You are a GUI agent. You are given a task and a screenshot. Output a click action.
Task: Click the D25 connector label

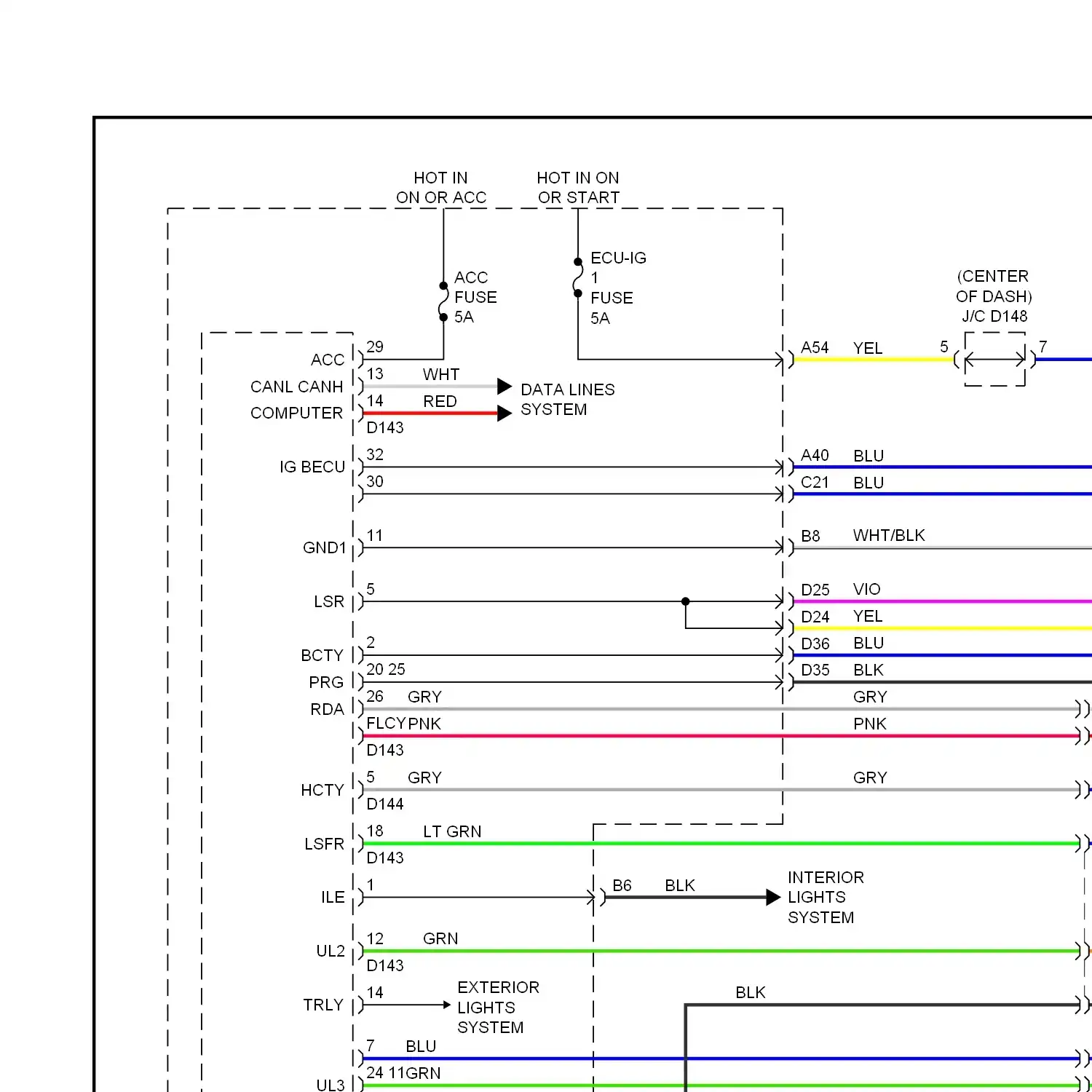815,590
